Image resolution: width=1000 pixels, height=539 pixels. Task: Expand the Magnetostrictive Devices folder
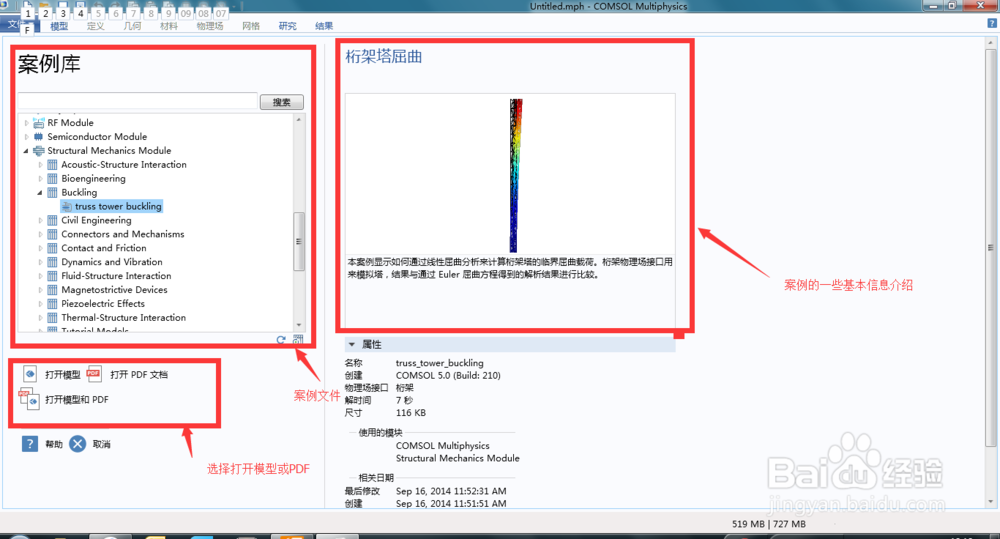40,290
